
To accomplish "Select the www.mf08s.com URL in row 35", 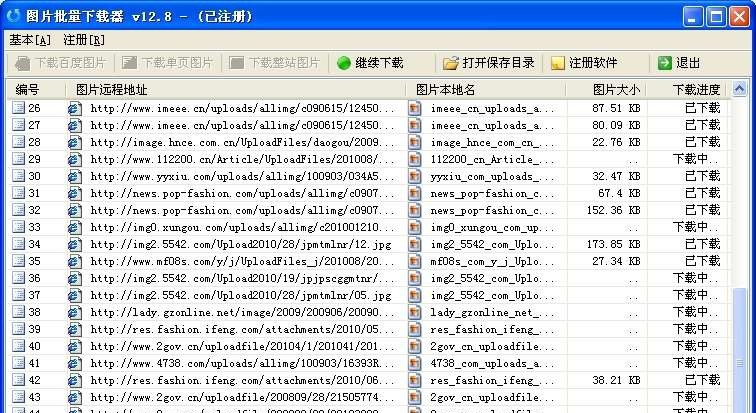I will pyautogui.click(x=243, y=261).
